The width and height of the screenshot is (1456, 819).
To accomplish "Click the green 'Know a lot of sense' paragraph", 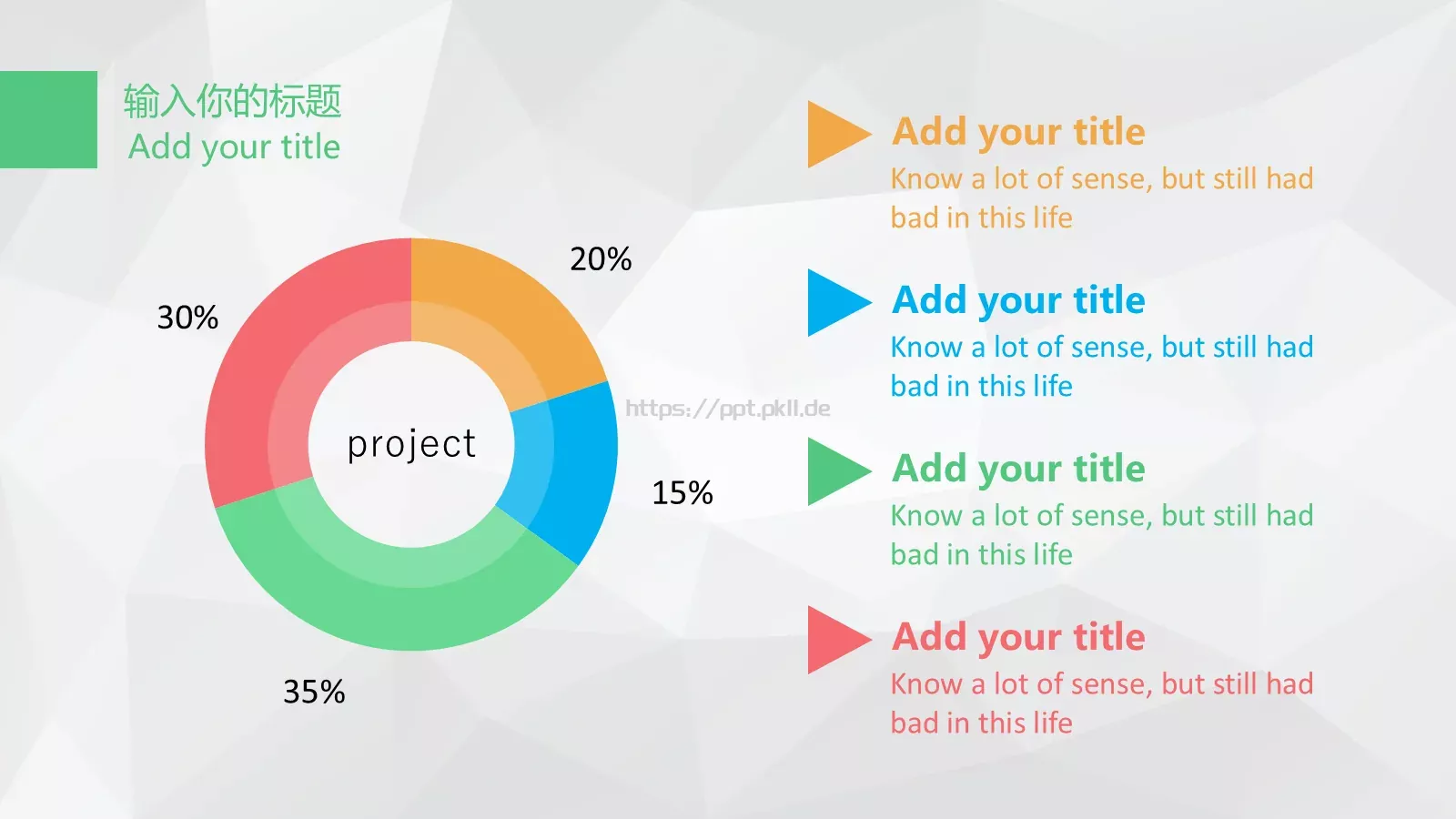I will (x=1102, y=535).
